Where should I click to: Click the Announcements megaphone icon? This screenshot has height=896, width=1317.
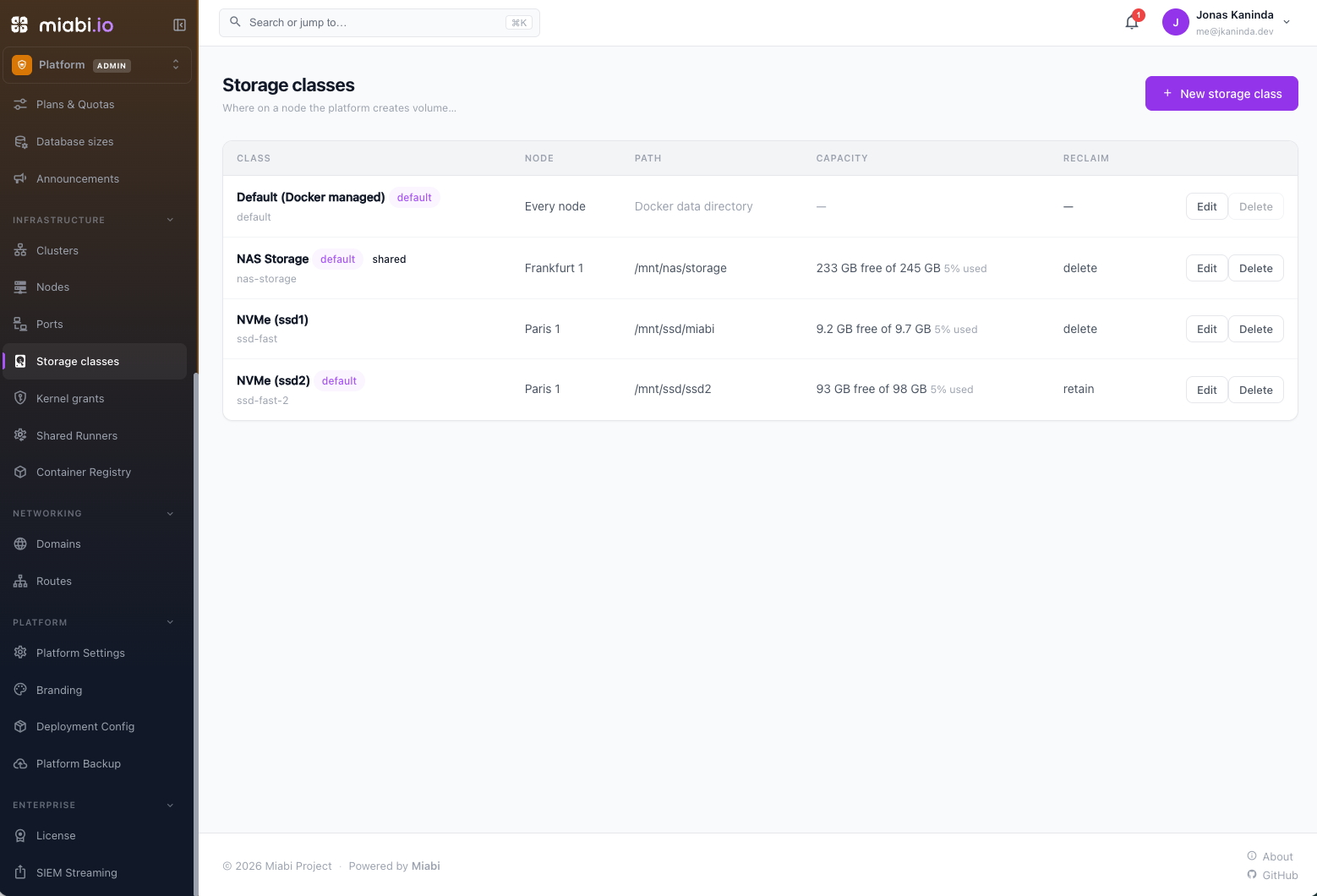coord(20,178)
